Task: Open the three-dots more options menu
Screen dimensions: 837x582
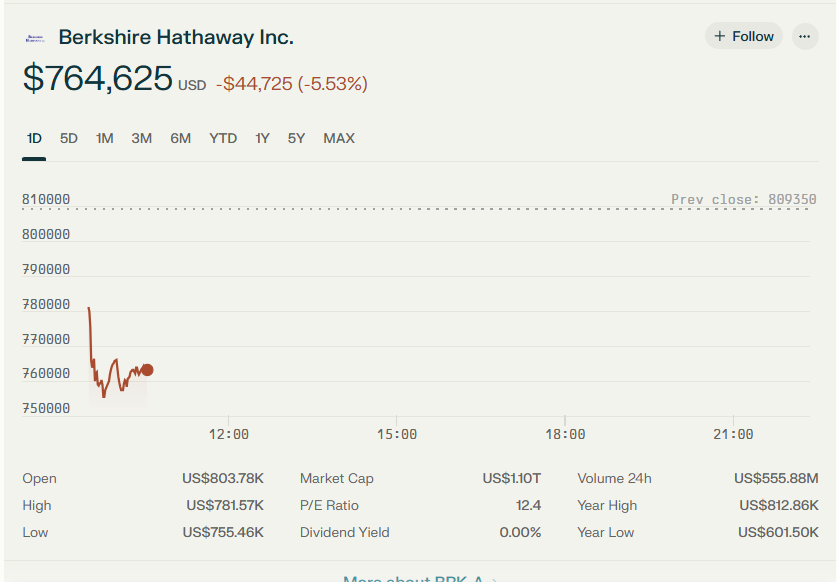Action: pos(805,36)
